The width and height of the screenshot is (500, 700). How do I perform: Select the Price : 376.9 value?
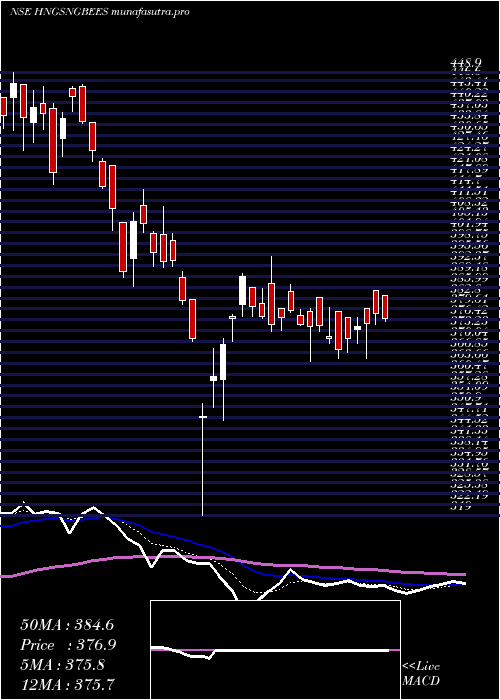click(68, 645)
